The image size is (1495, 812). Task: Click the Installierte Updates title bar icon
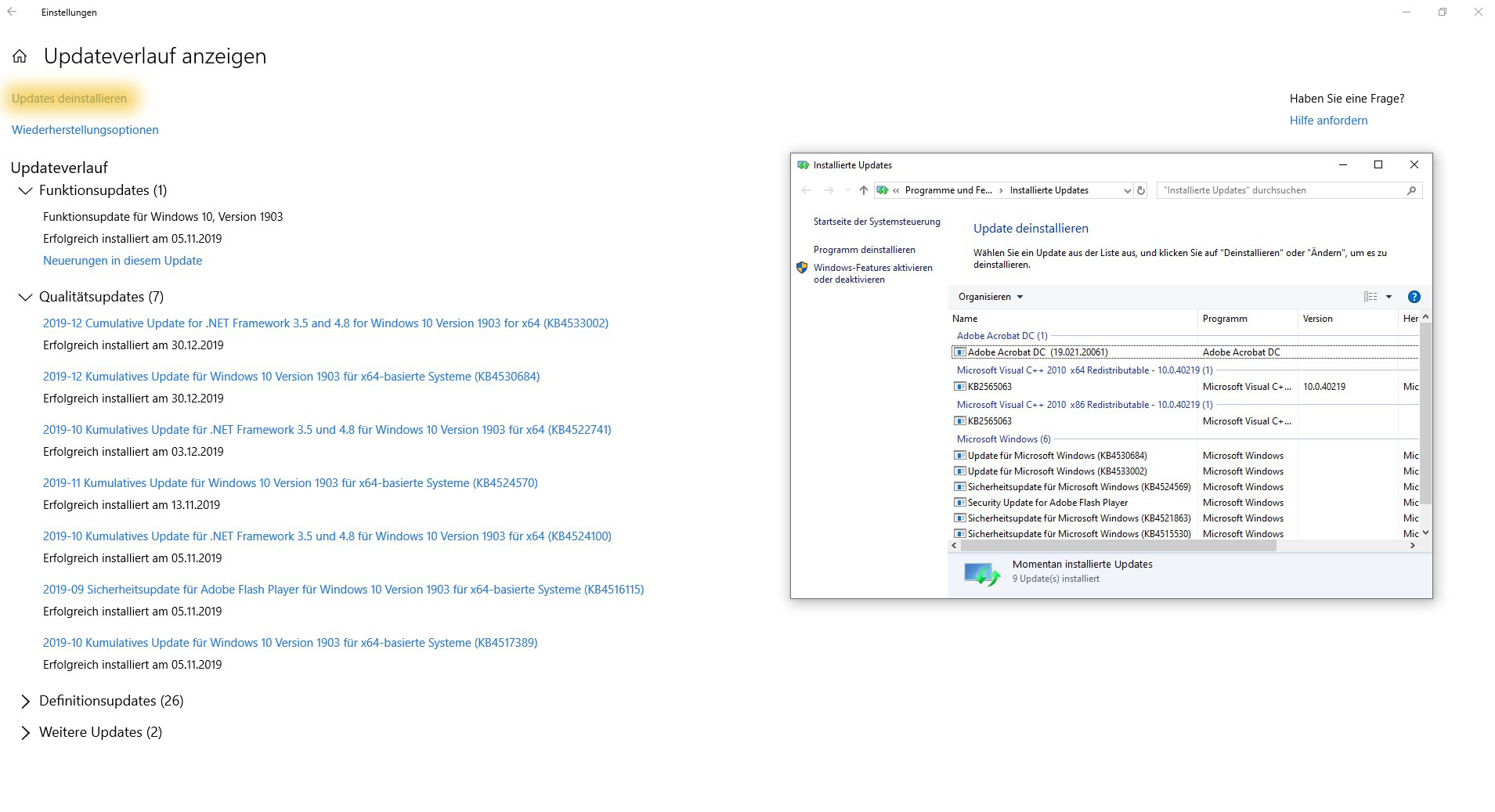pos(803,165)
